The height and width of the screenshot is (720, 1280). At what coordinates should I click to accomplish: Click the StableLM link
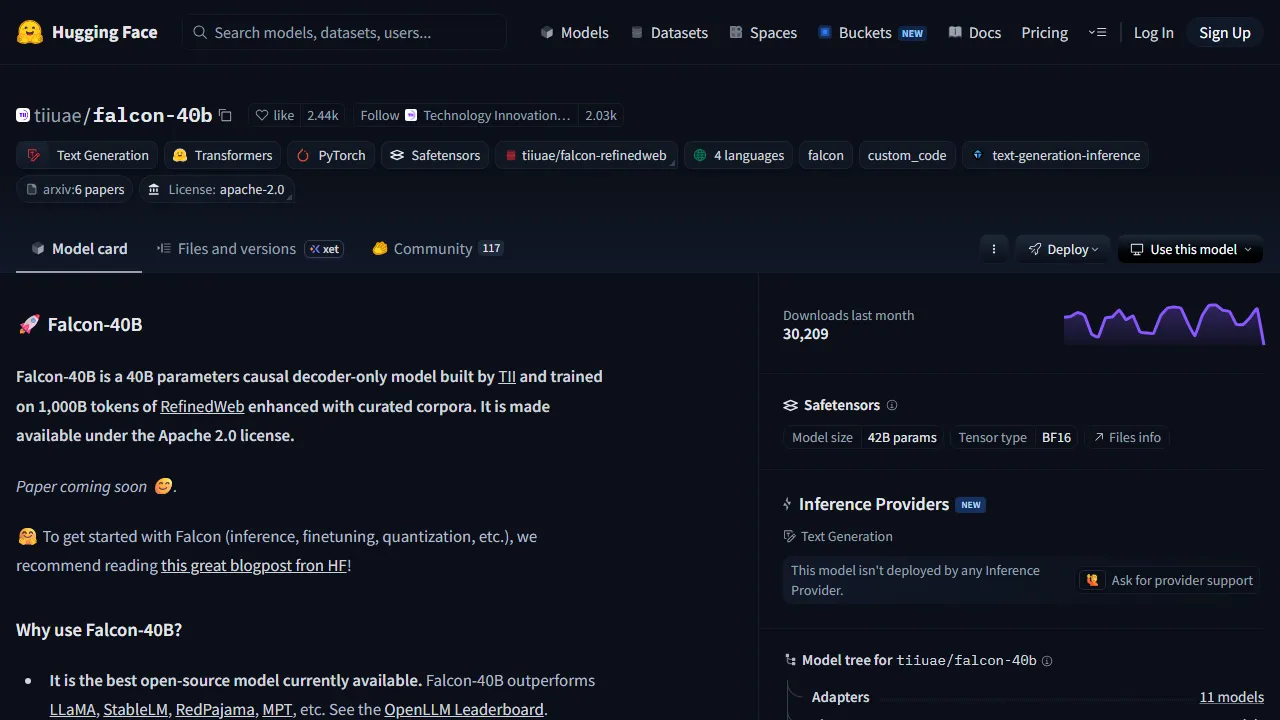[x=137, y=709]
